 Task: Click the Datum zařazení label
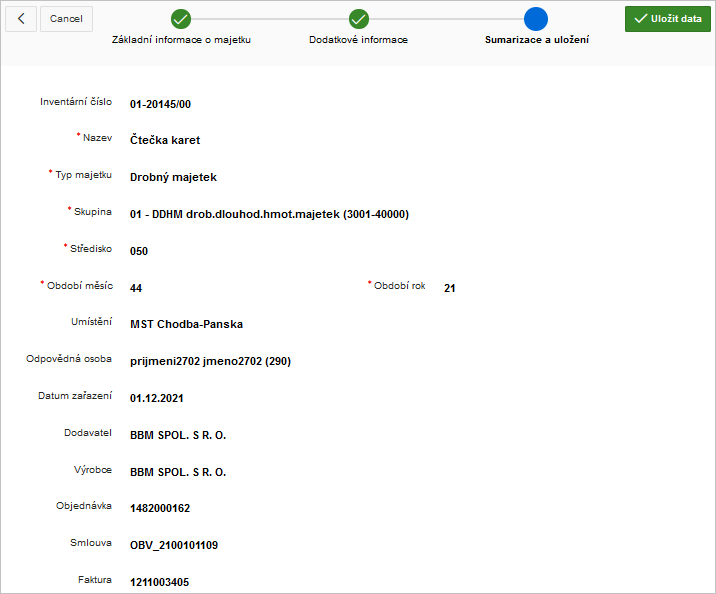point(75,396)
